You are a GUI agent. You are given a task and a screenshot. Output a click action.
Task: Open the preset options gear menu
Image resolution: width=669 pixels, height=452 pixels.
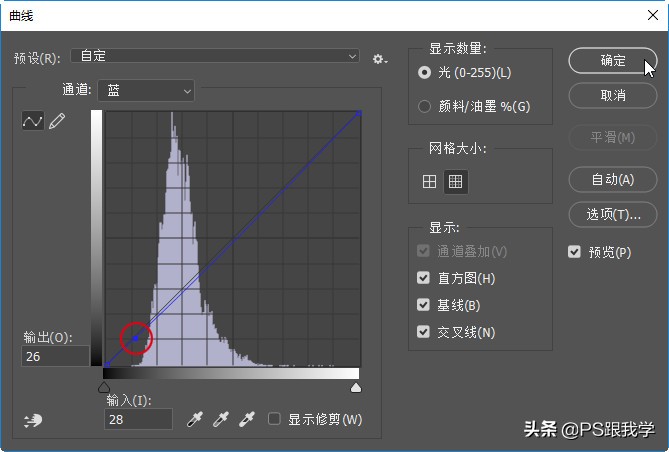[379, 59]
